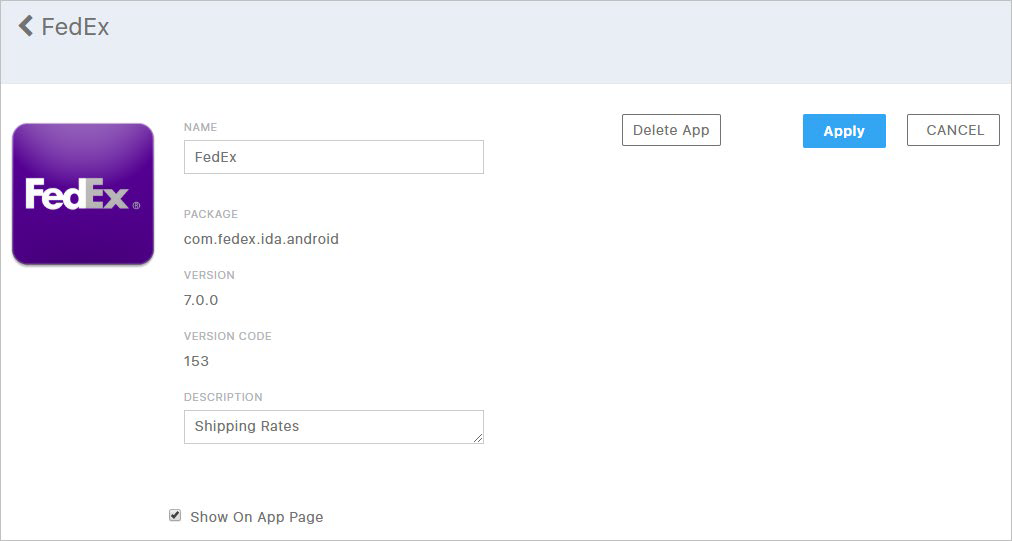Select the version code value 153
Screen dimensions: 1012x541
point(196,361)
